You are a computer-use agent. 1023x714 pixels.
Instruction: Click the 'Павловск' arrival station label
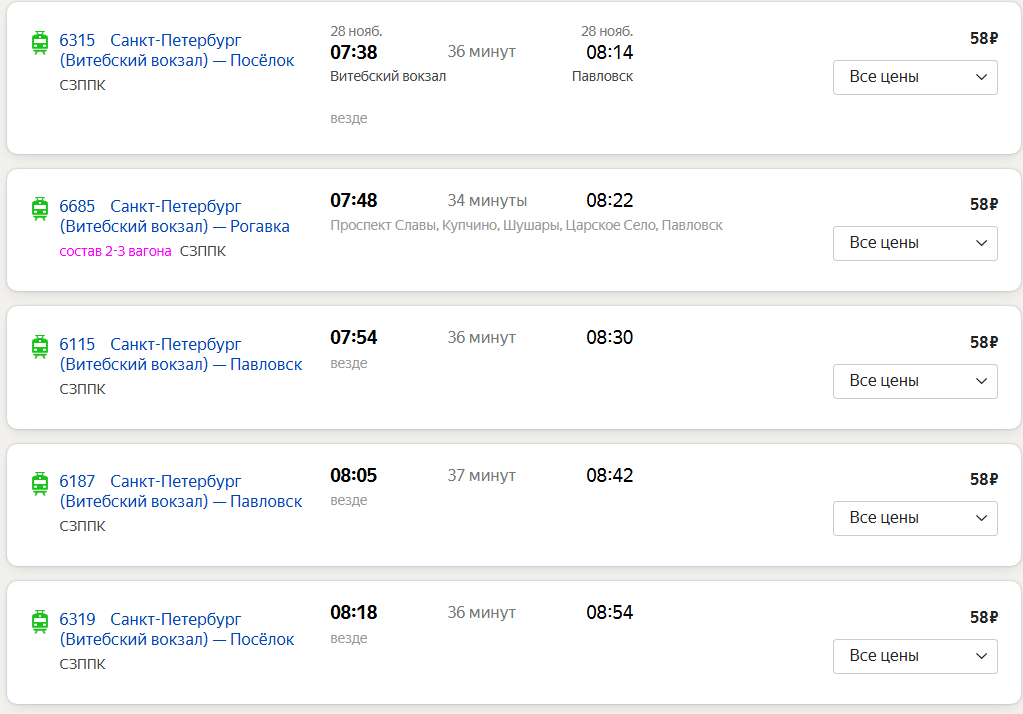(x=602, y=77)
